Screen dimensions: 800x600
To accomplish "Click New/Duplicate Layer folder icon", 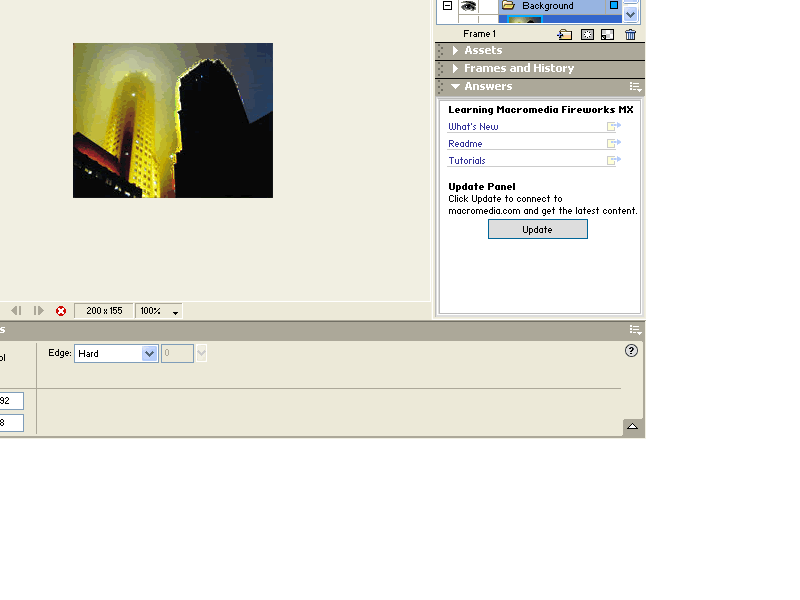I will (x=565, y=34).
